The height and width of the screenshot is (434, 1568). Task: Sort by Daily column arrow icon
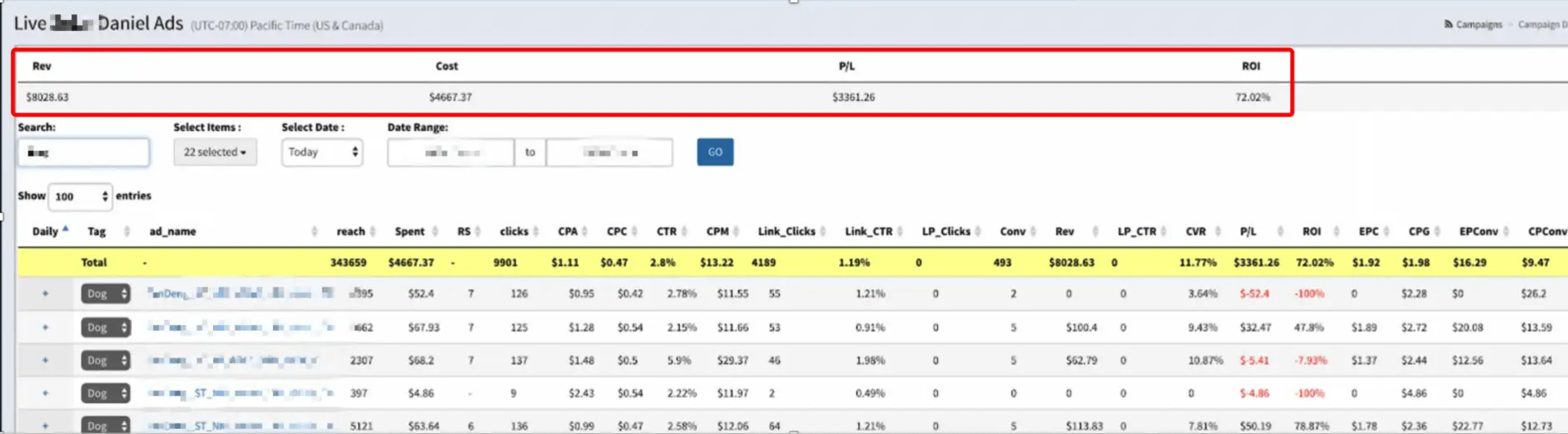pos(65,229)
